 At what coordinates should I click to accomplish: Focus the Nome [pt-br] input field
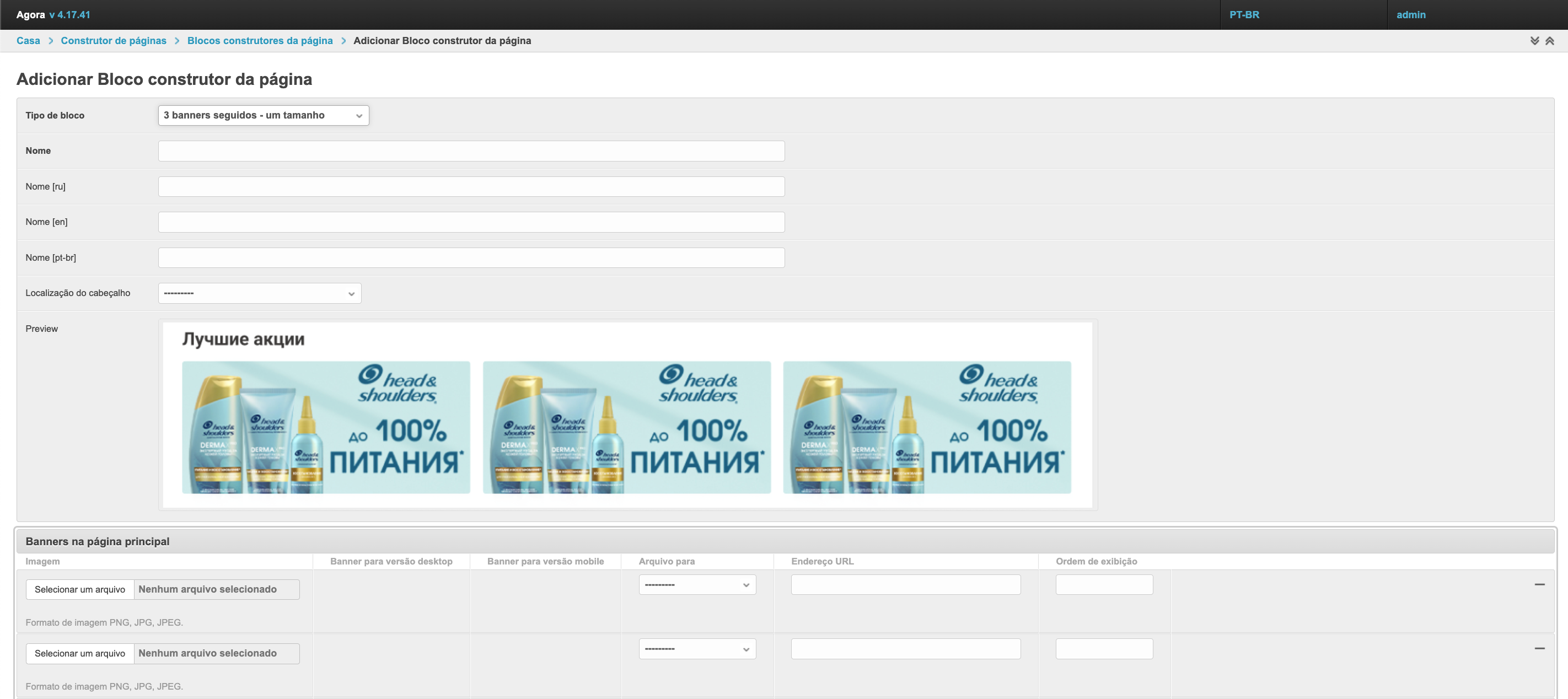click(x=471, y=258)
